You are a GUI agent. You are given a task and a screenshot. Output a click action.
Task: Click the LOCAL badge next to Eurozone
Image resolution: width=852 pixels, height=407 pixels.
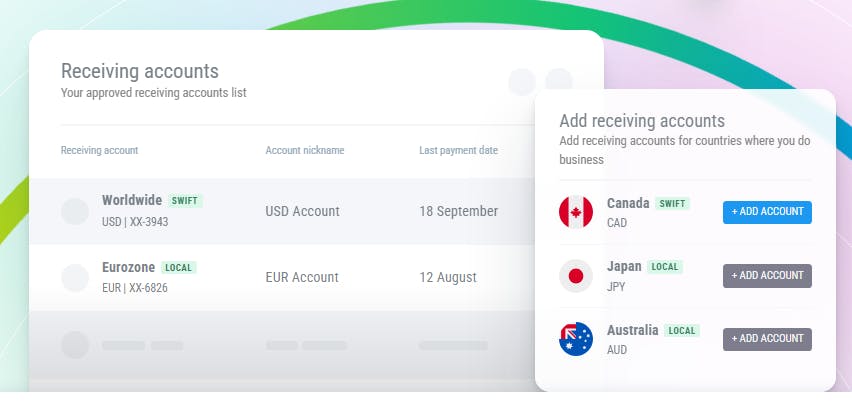click(x=180, y=268)
